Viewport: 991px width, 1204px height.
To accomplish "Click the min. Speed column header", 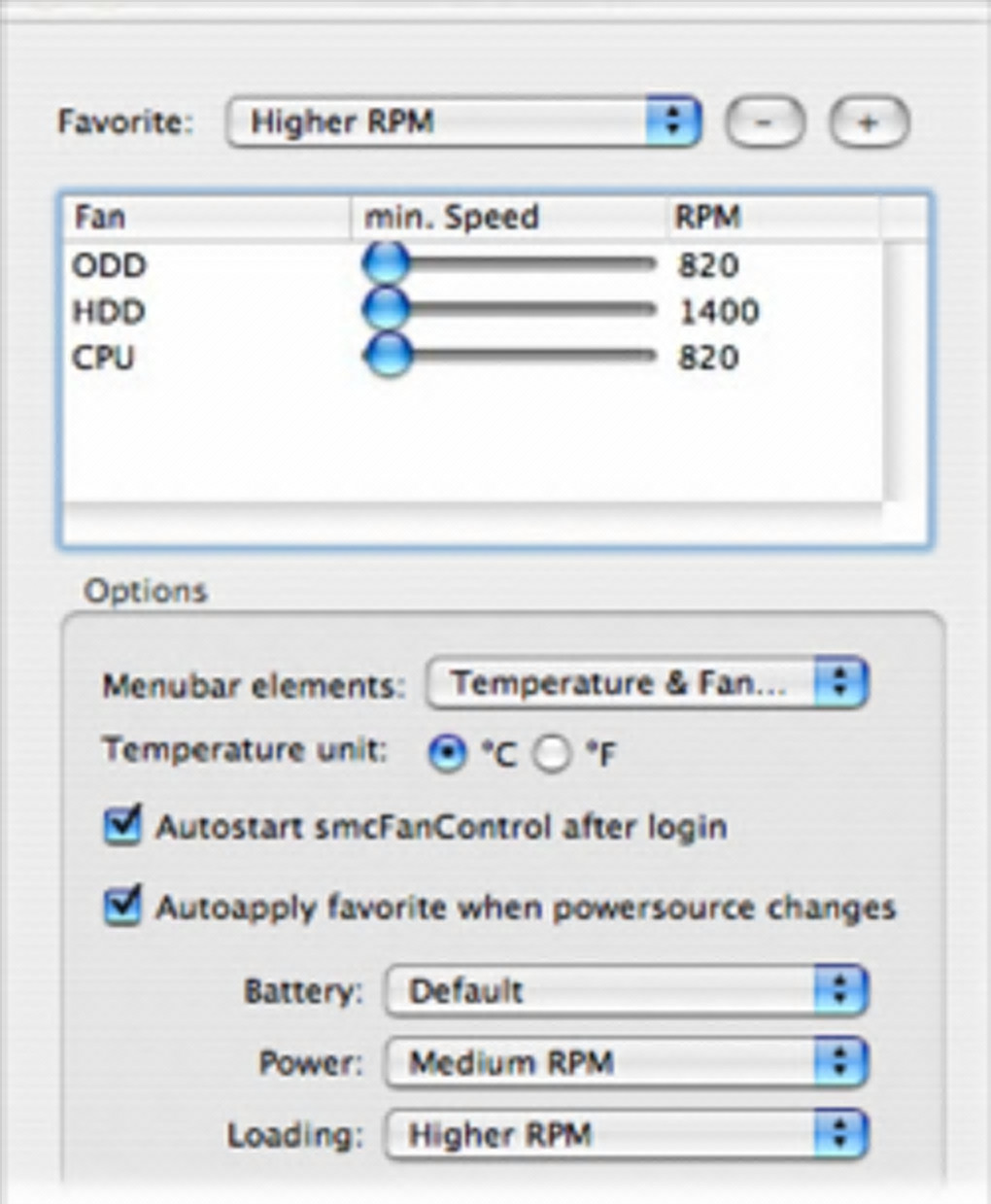I will click(508, 217).
